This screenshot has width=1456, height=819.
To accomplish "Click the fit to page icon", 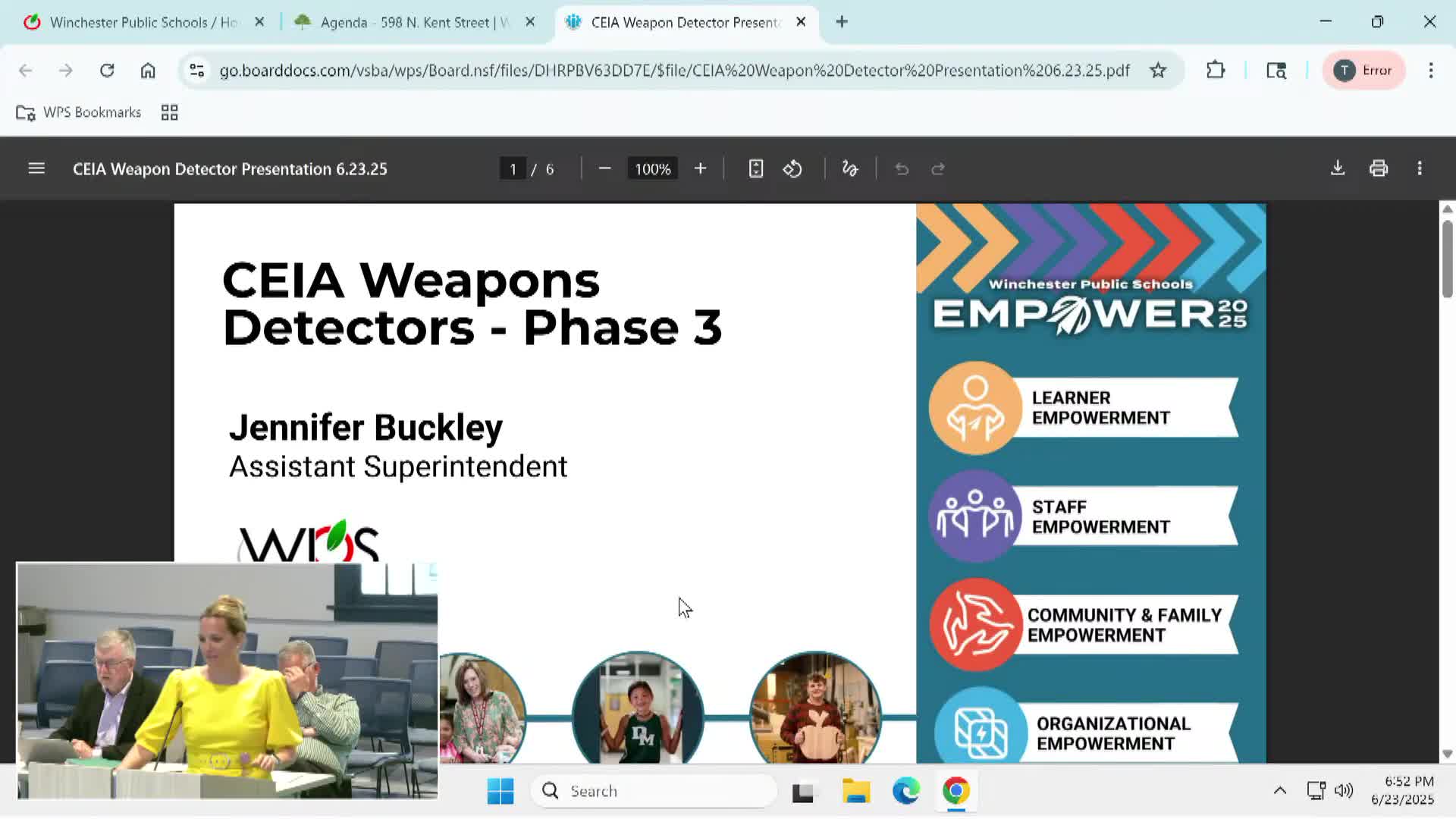I will point(755,168).
